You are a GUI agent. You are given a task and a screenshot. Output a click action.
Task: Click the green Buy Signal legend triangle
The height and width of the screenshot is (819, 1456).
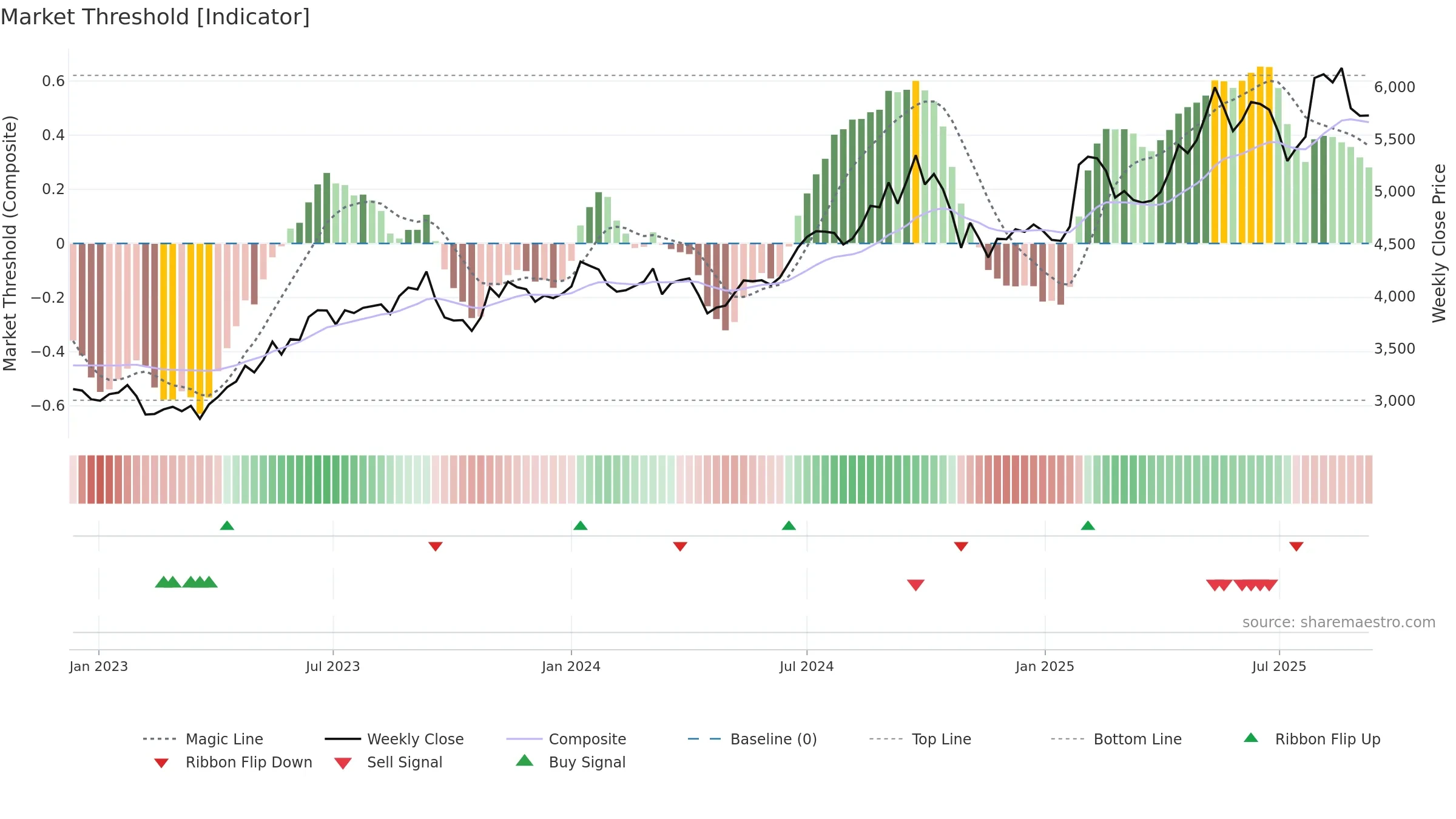(525, 760)
